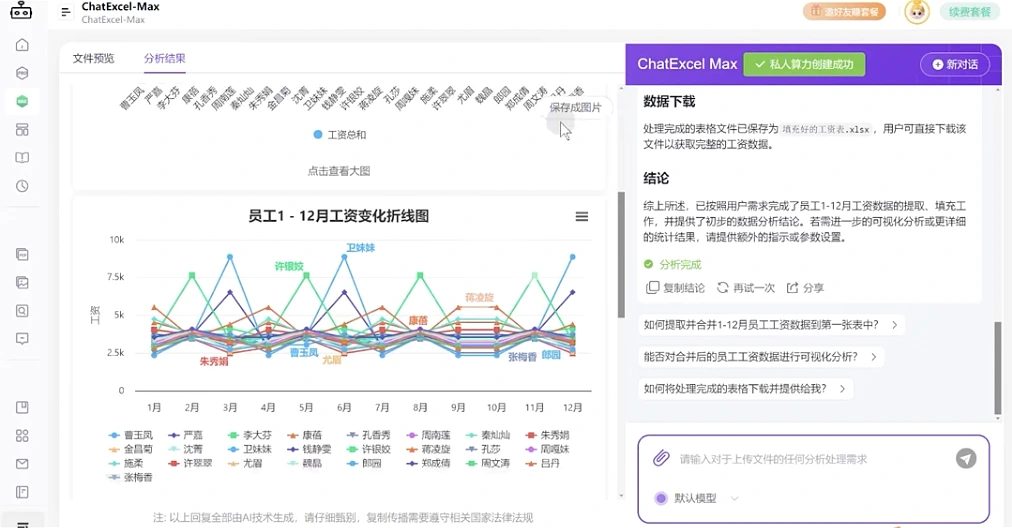This screenshot has width=1012, height=528.
Task: Open the notes panel sidebar icon
Action: [22, 492]
